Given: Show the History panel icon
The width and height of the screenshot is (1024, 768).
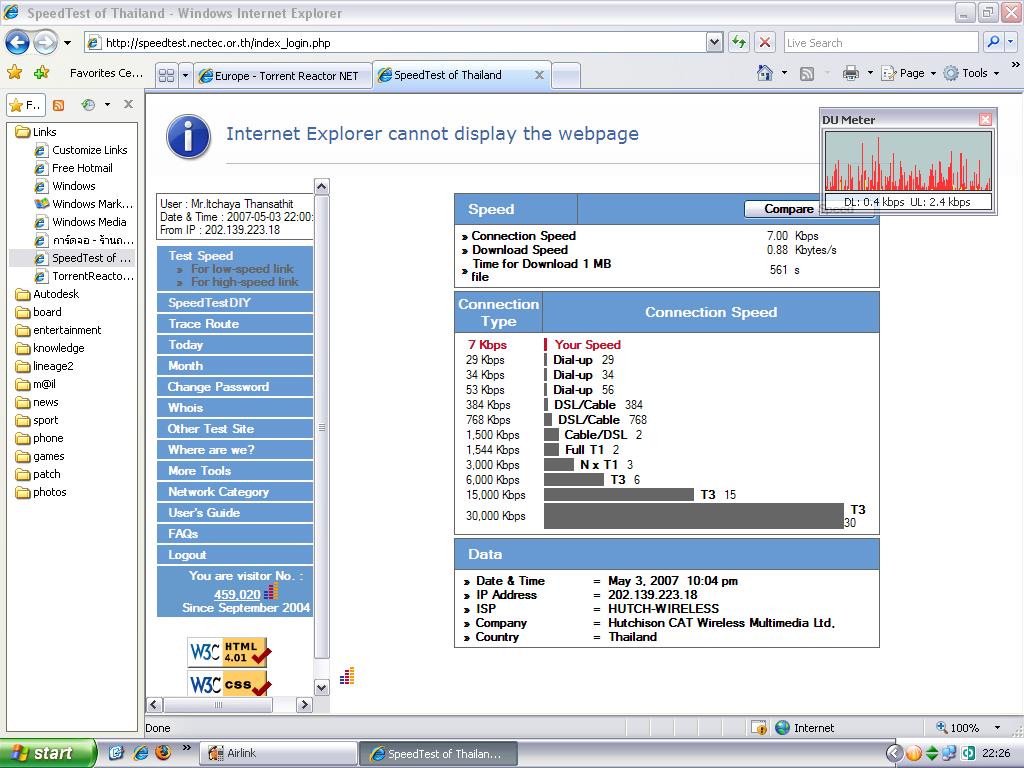Looking at the screenshot, I should (x=88, y=104).
